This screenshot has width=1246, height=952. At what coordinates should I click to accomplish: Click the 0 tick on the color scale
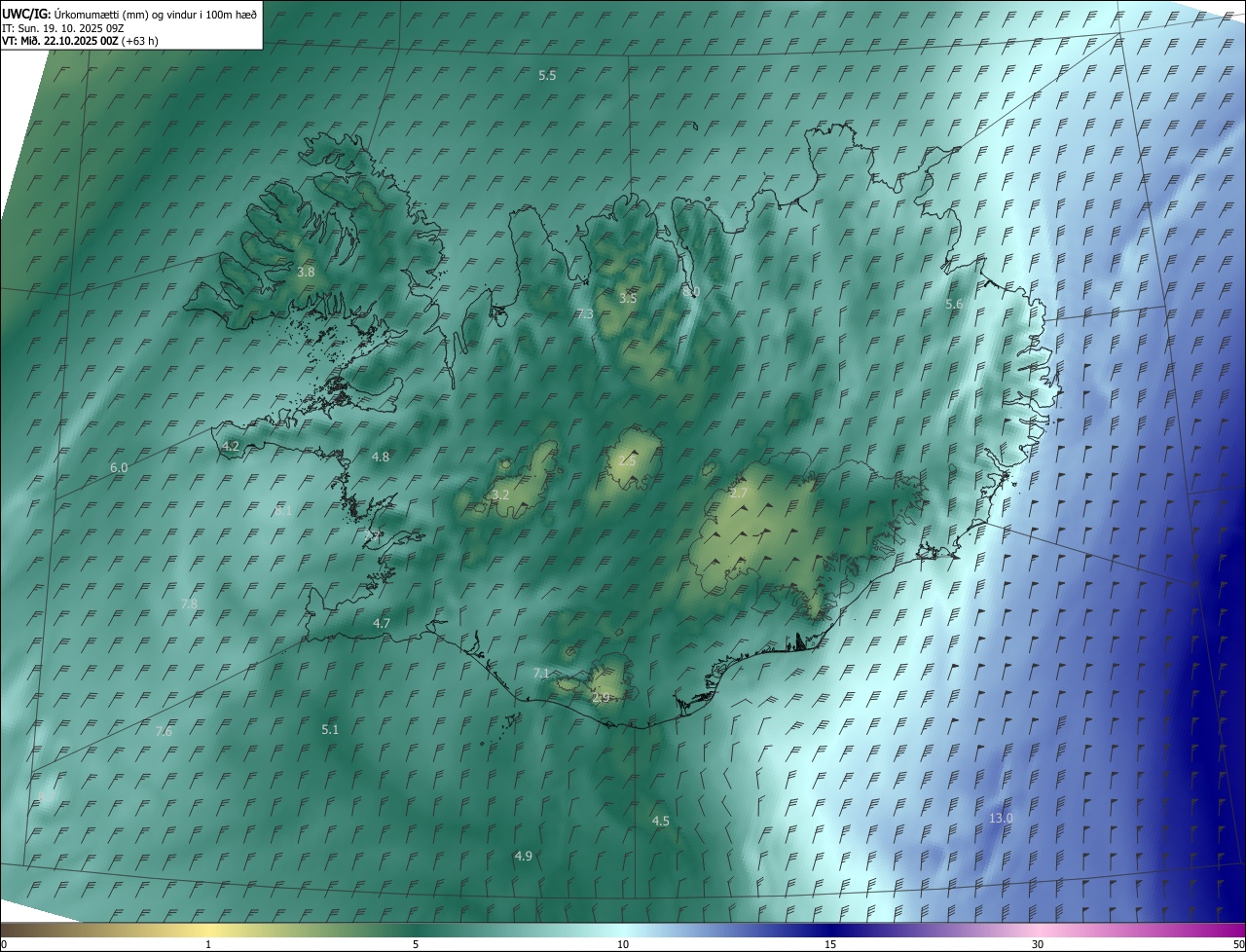tap(4, 944)
